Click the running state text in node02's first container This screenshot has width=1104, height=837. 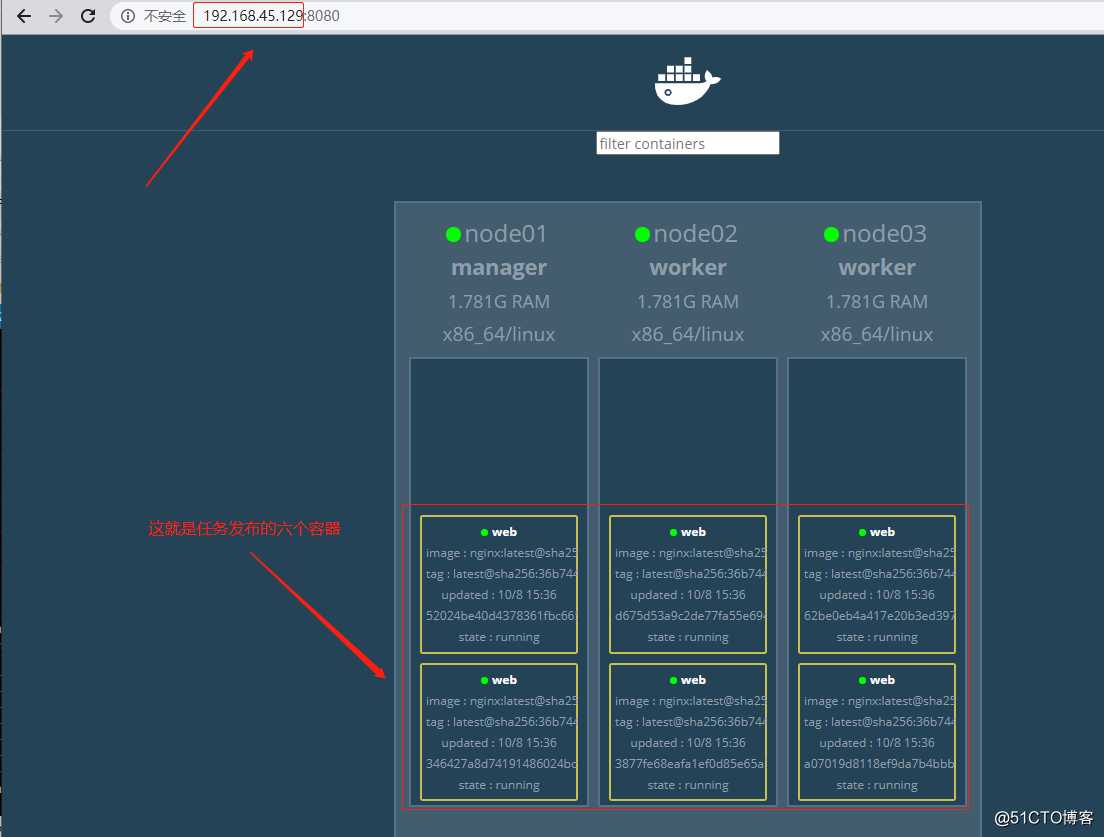[687, 637]
